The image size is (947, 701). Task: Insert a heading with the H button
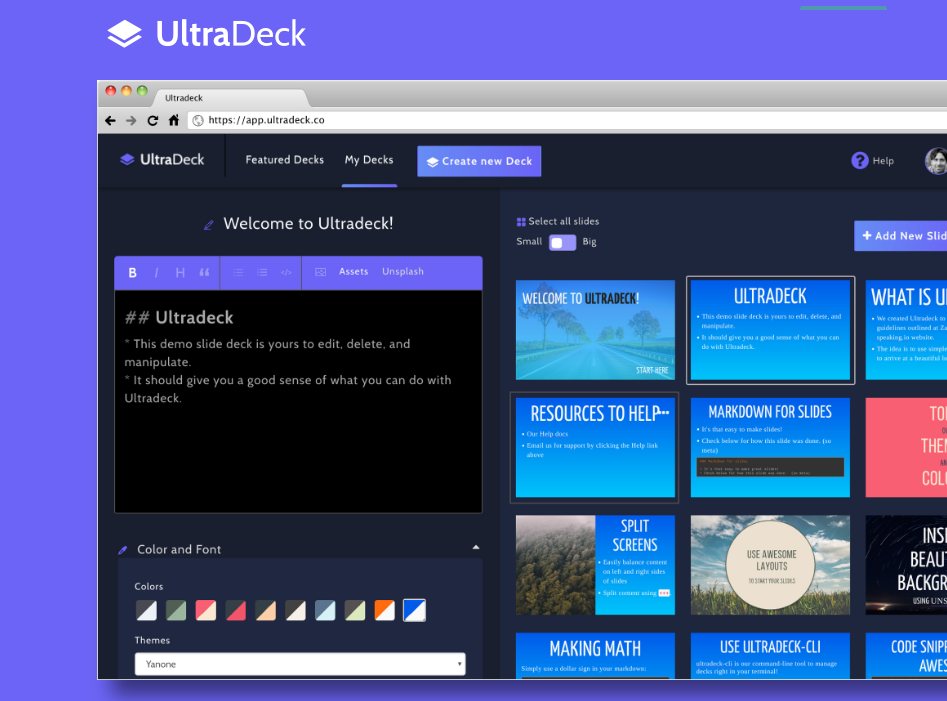pyautogui.click(x=180, y=273)
